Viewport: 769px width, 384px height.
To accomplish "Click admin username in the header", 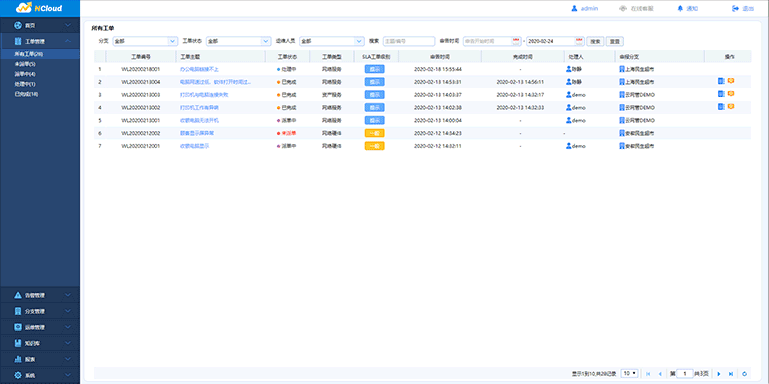I will pos(589,8).
